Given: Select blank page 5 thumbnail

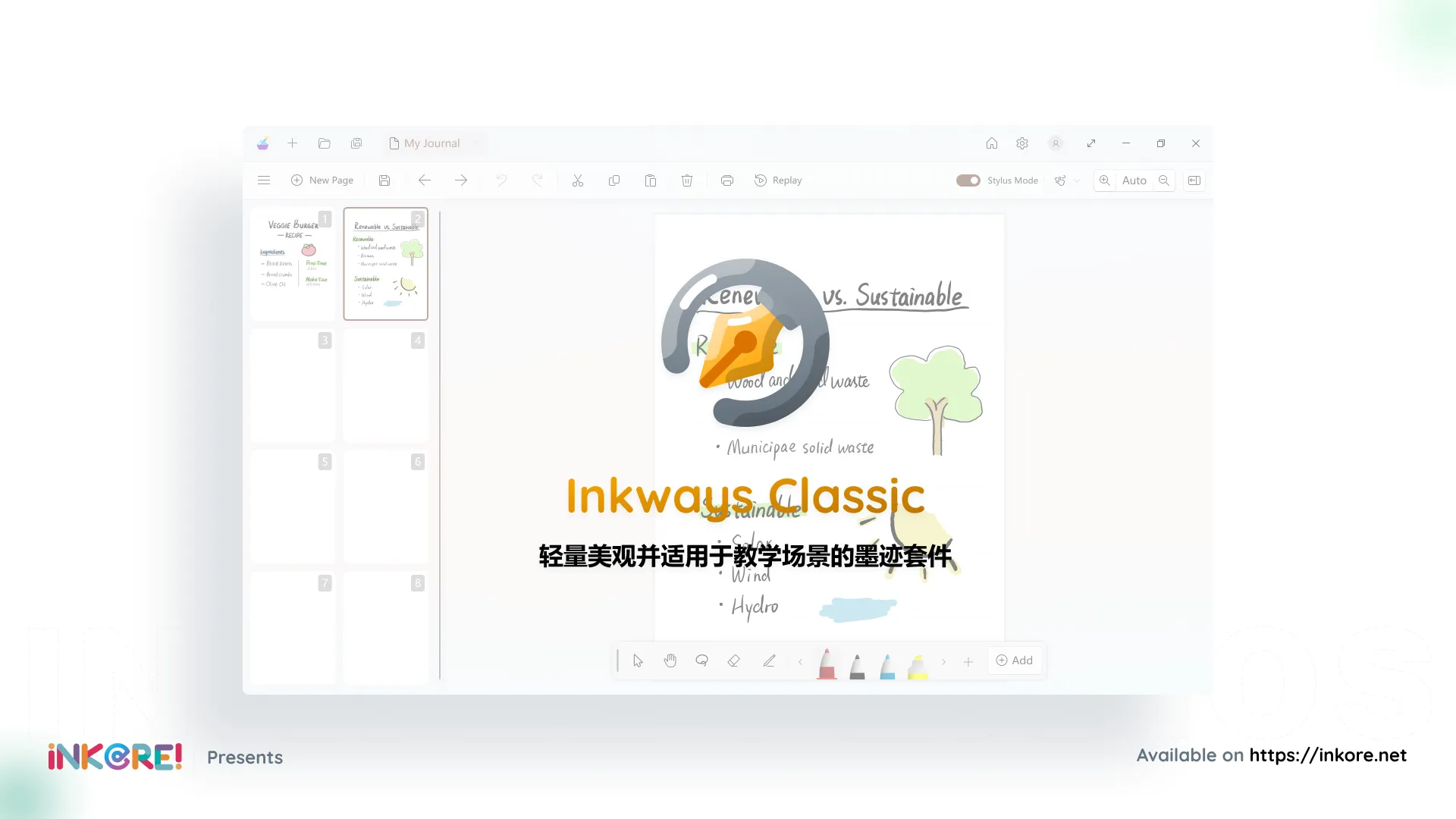Looking at the screenshot, I should pyautogui.click(x=293, y=507).
